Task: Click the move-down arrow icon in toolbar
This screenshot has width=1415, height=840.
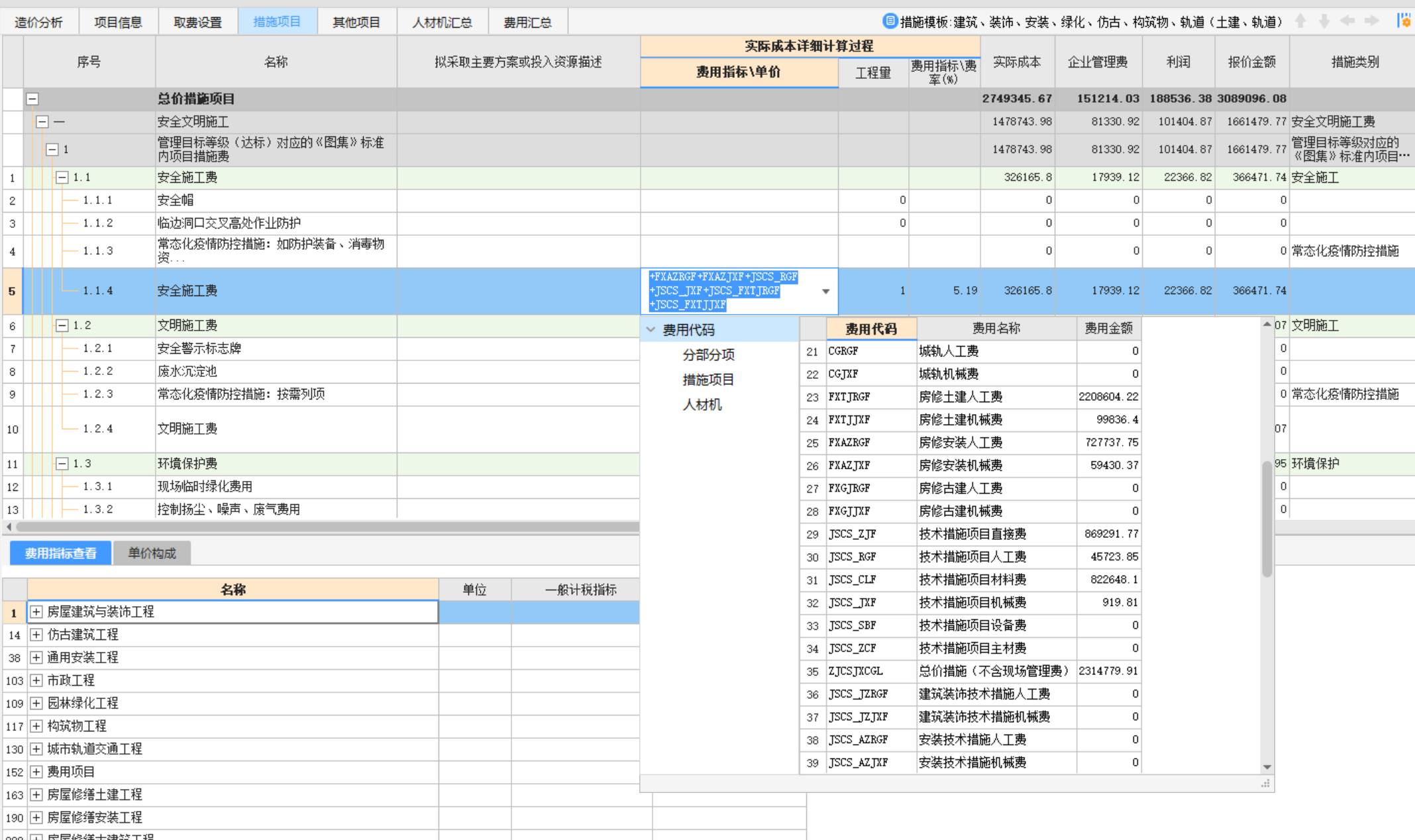Action: pyautogui.click(x=1324, y=21)
